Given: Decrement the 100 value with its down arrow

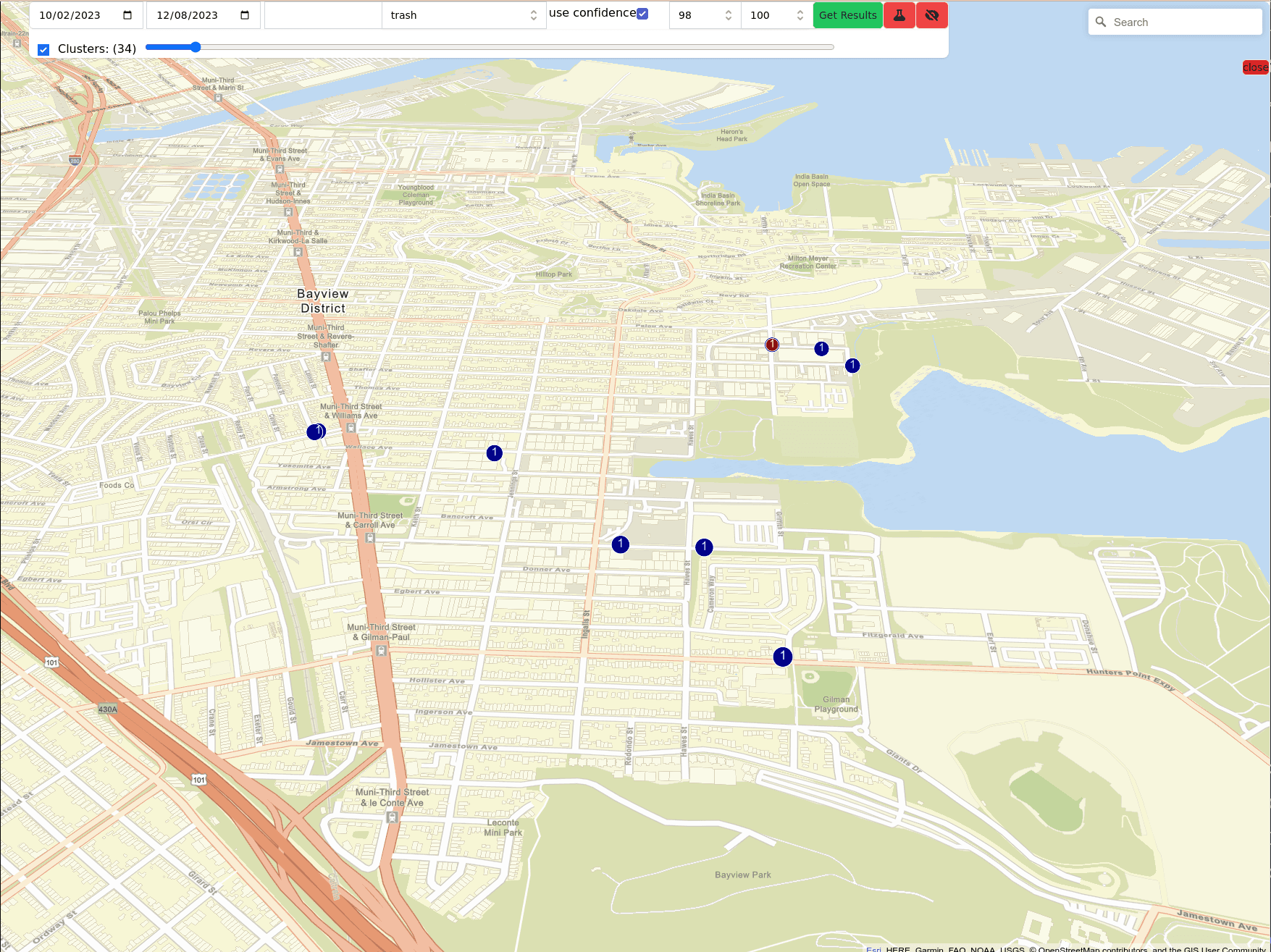Looking at the screenshot, I should point(799,20).
